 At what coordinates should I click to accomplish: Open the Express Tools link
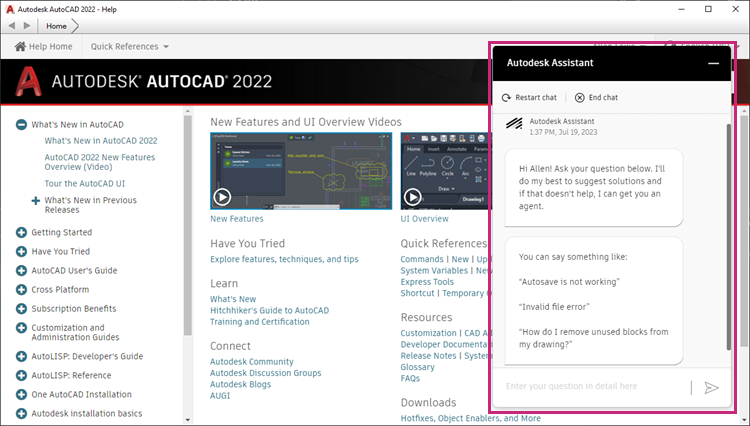coord(427,282)
